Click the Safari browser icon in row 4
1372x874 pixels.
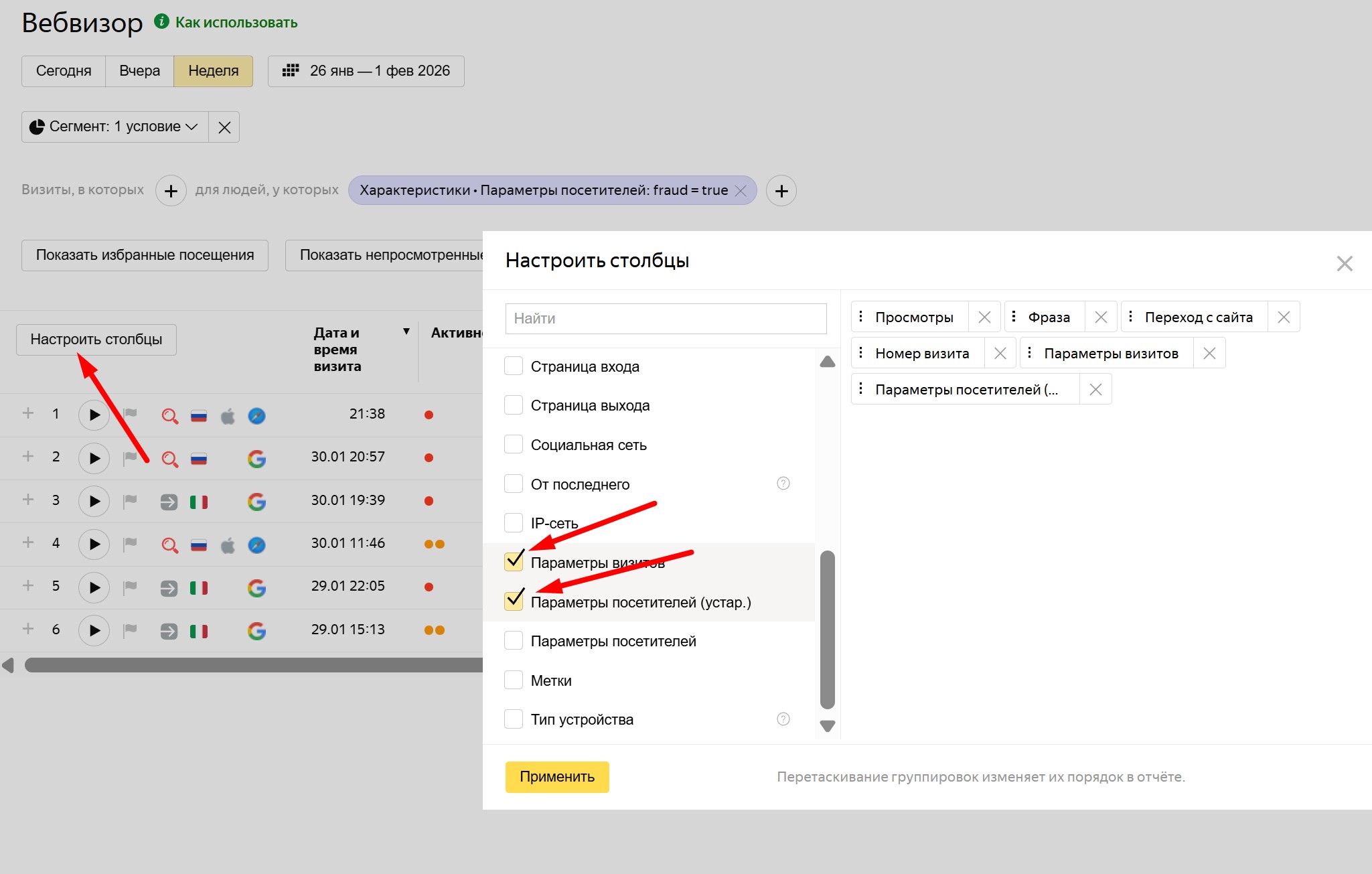point(256,545)
